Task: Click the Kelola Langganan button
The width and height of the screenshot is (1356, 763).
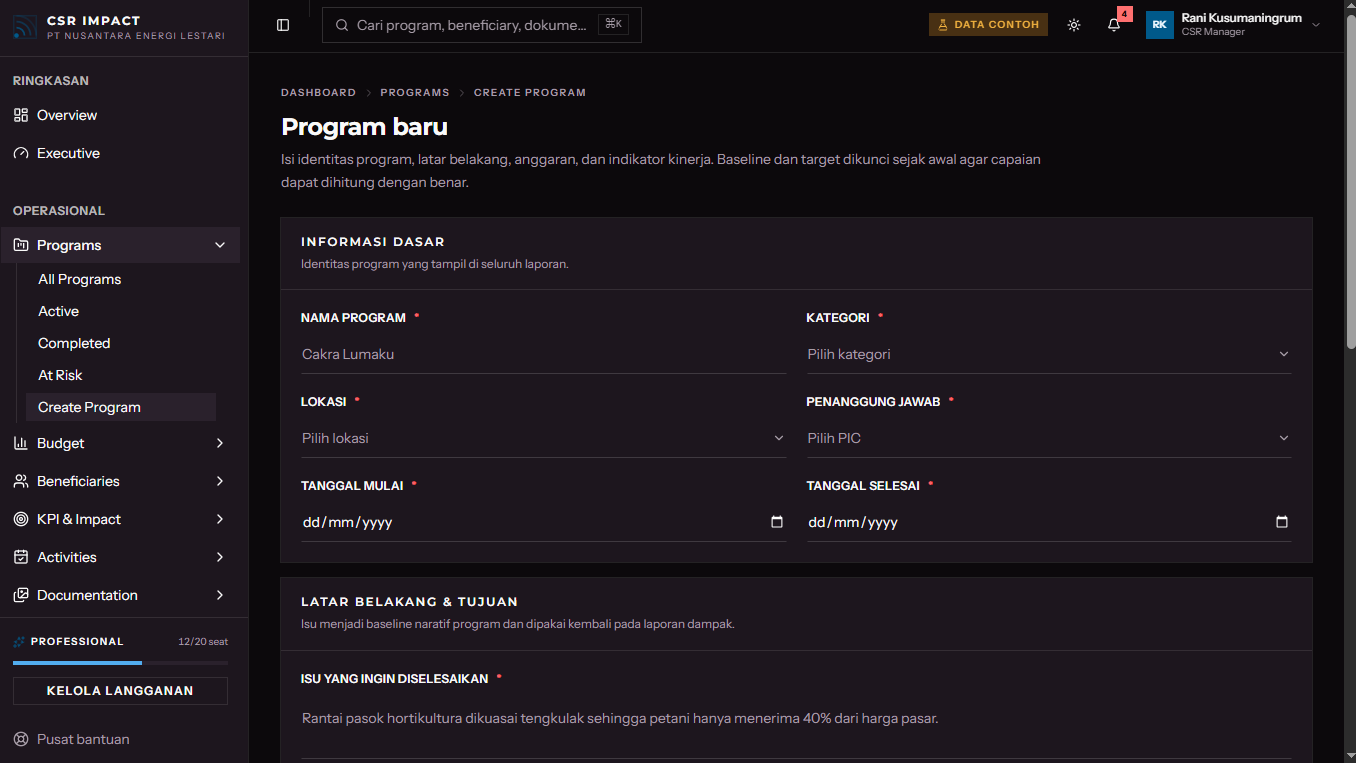Action: (x=120, y=691)
